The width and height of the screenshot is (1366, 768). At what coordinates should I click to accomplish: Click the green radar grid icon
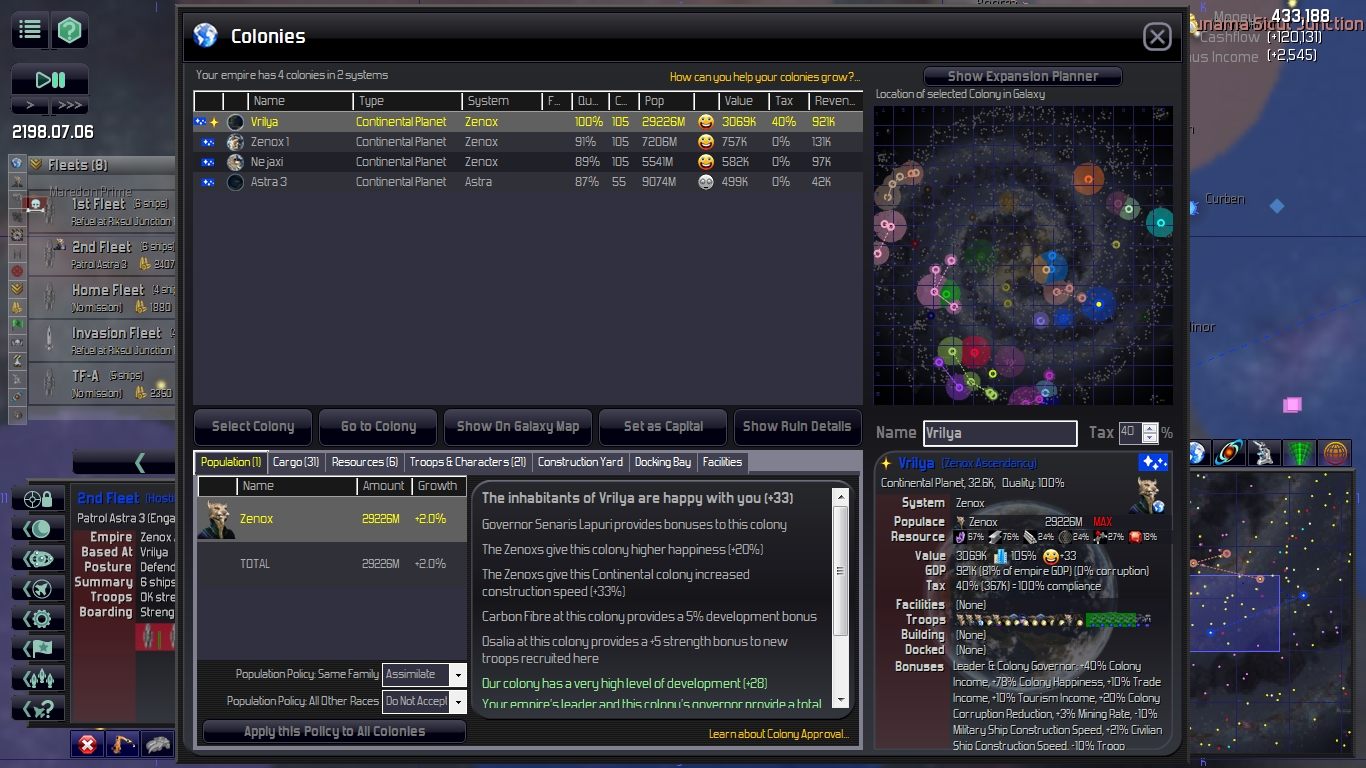(1299, 453)
